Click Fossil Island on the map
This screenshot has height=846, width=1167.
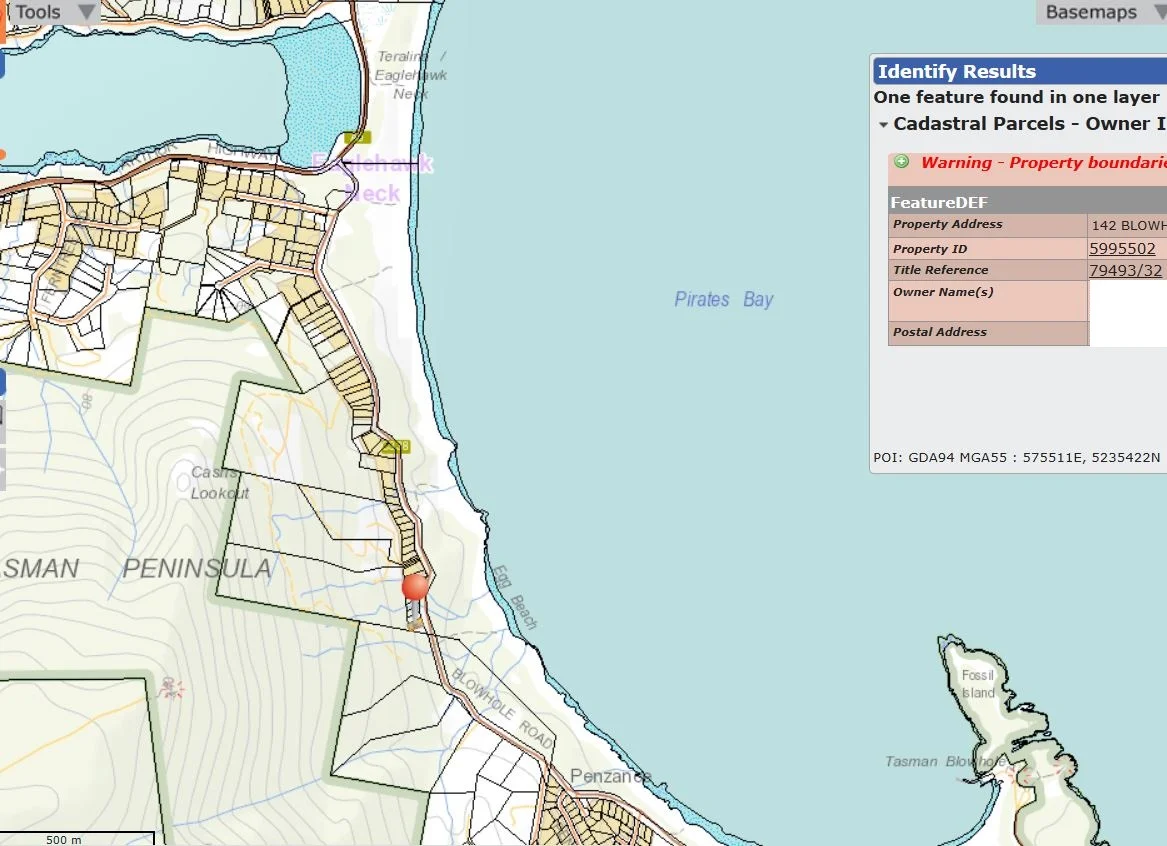pyautogui.click(x=977, y=684)
